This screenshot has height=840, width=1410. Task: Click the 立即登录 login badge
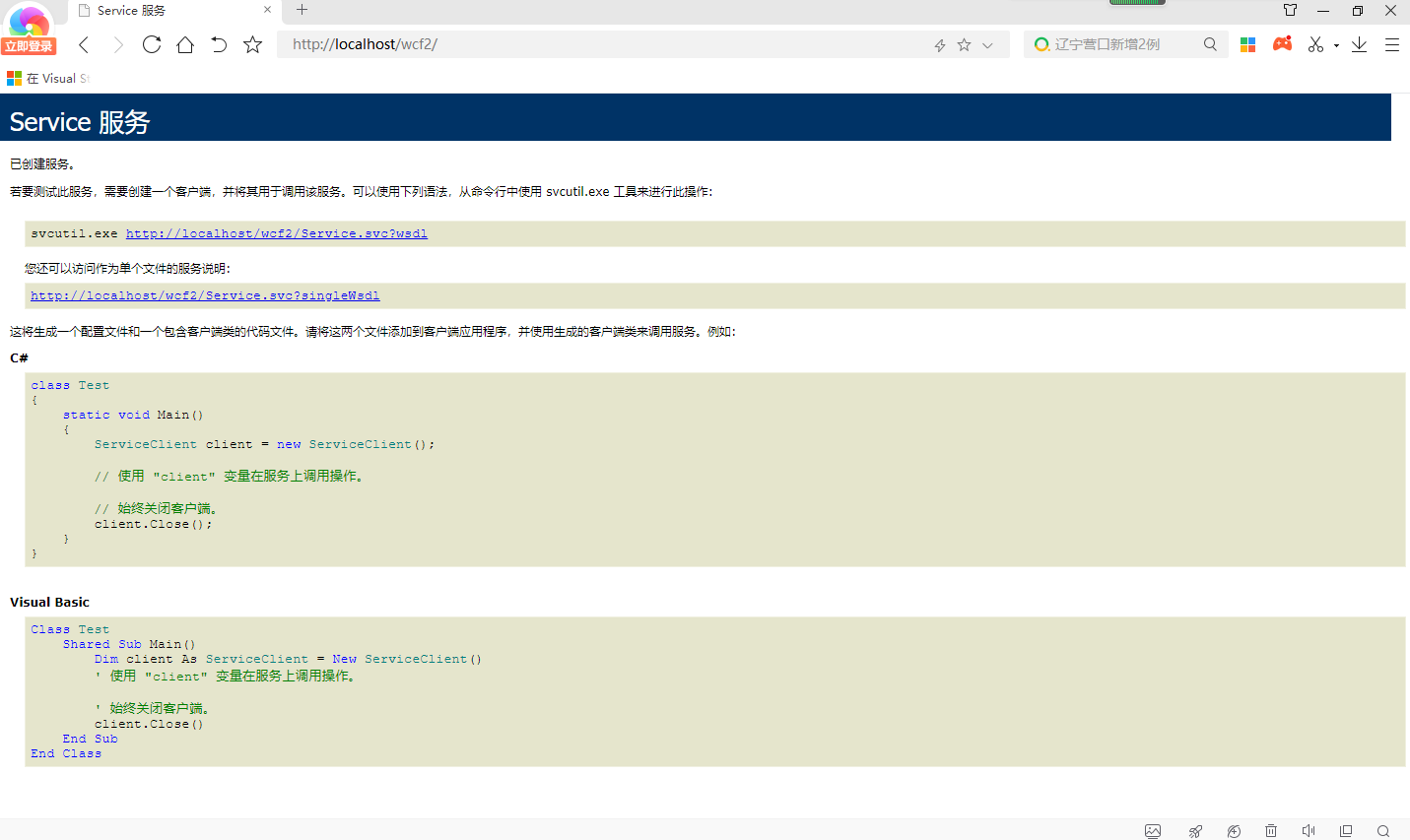click(x=29, y=46)
